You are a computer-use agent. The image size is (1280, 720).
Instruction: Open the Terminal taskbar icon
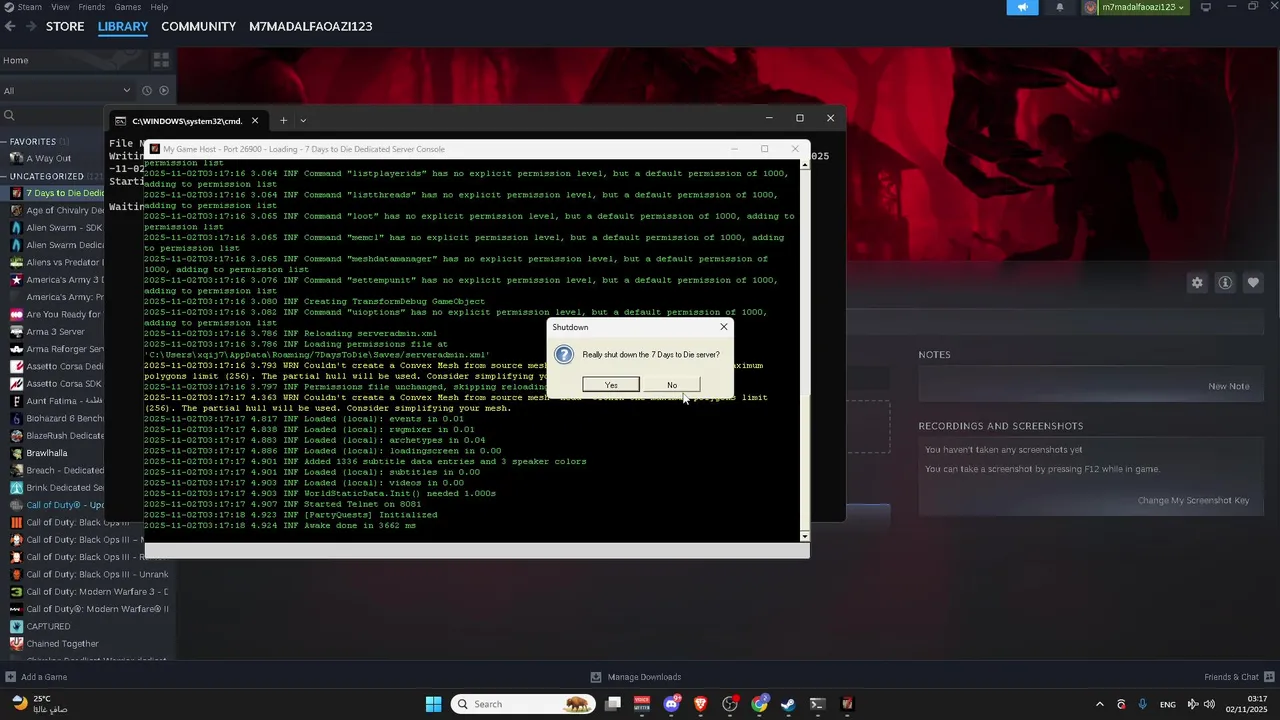click(818, 704)
